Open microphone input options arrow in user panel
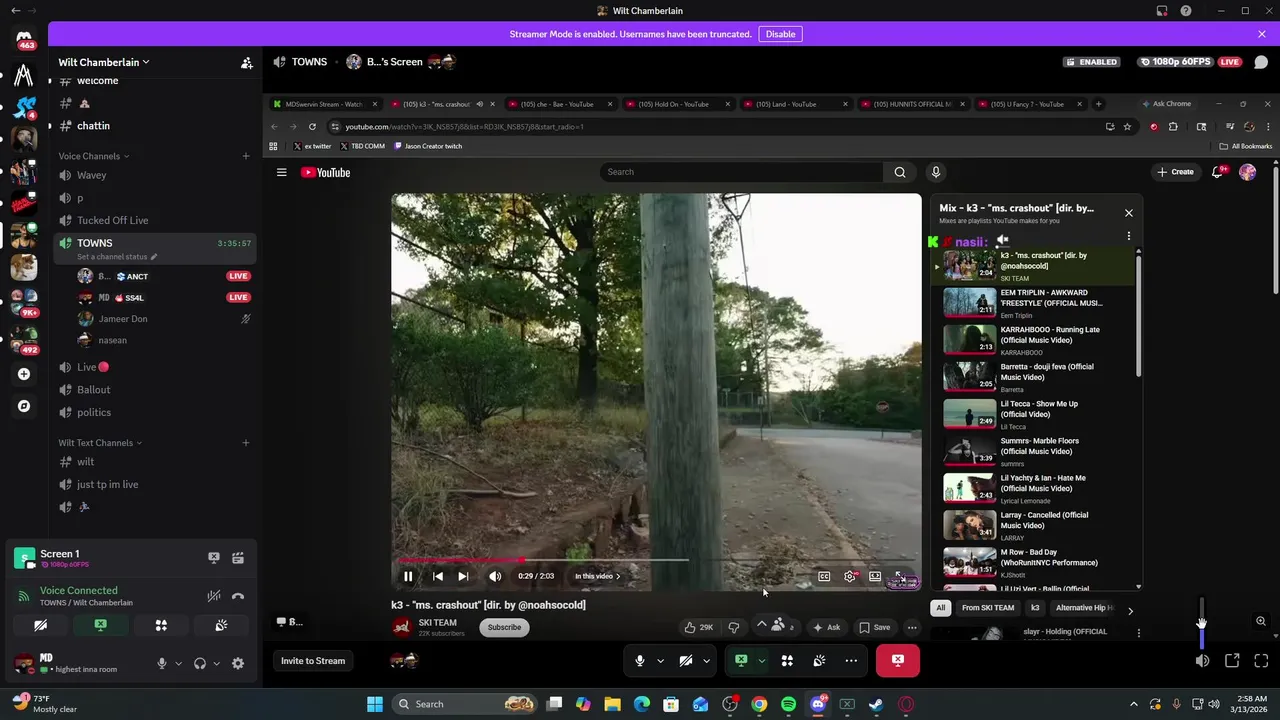1280x720 pixels. click(178, 663)
